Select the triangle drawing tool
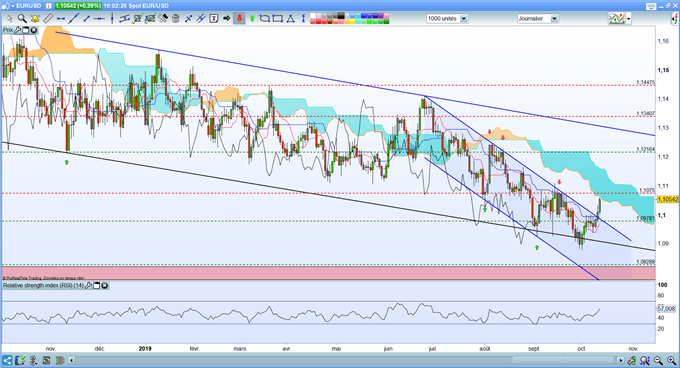Screen dimensions: 680x368 point(290,19)
